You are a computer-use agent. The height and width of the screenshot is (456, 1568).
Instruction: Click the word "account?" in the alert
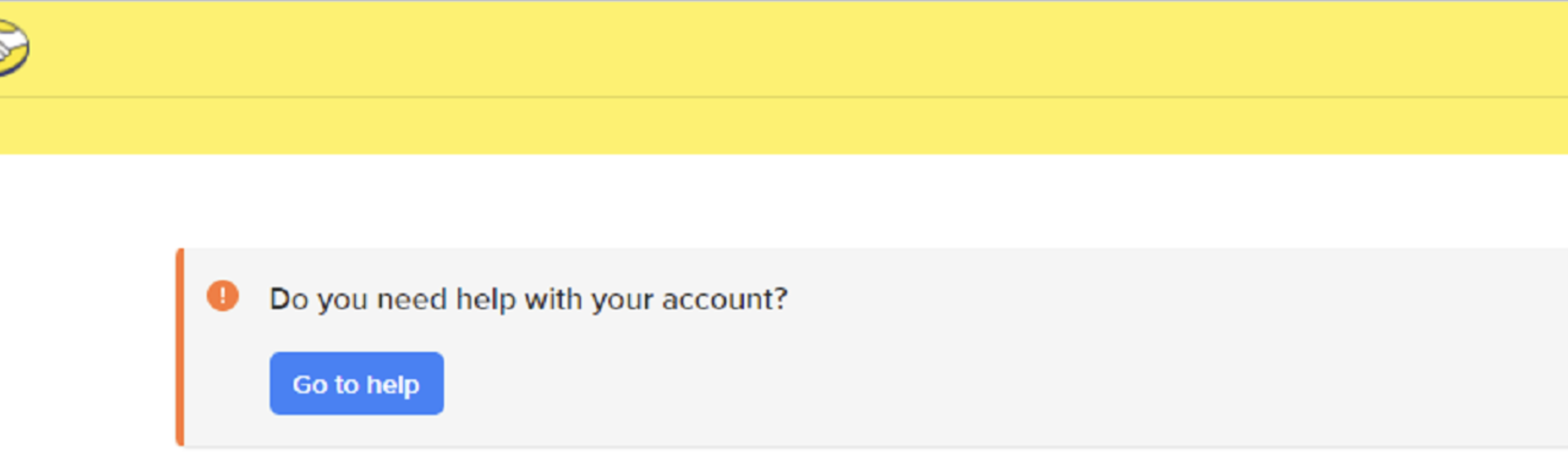[x=724, y=299]
